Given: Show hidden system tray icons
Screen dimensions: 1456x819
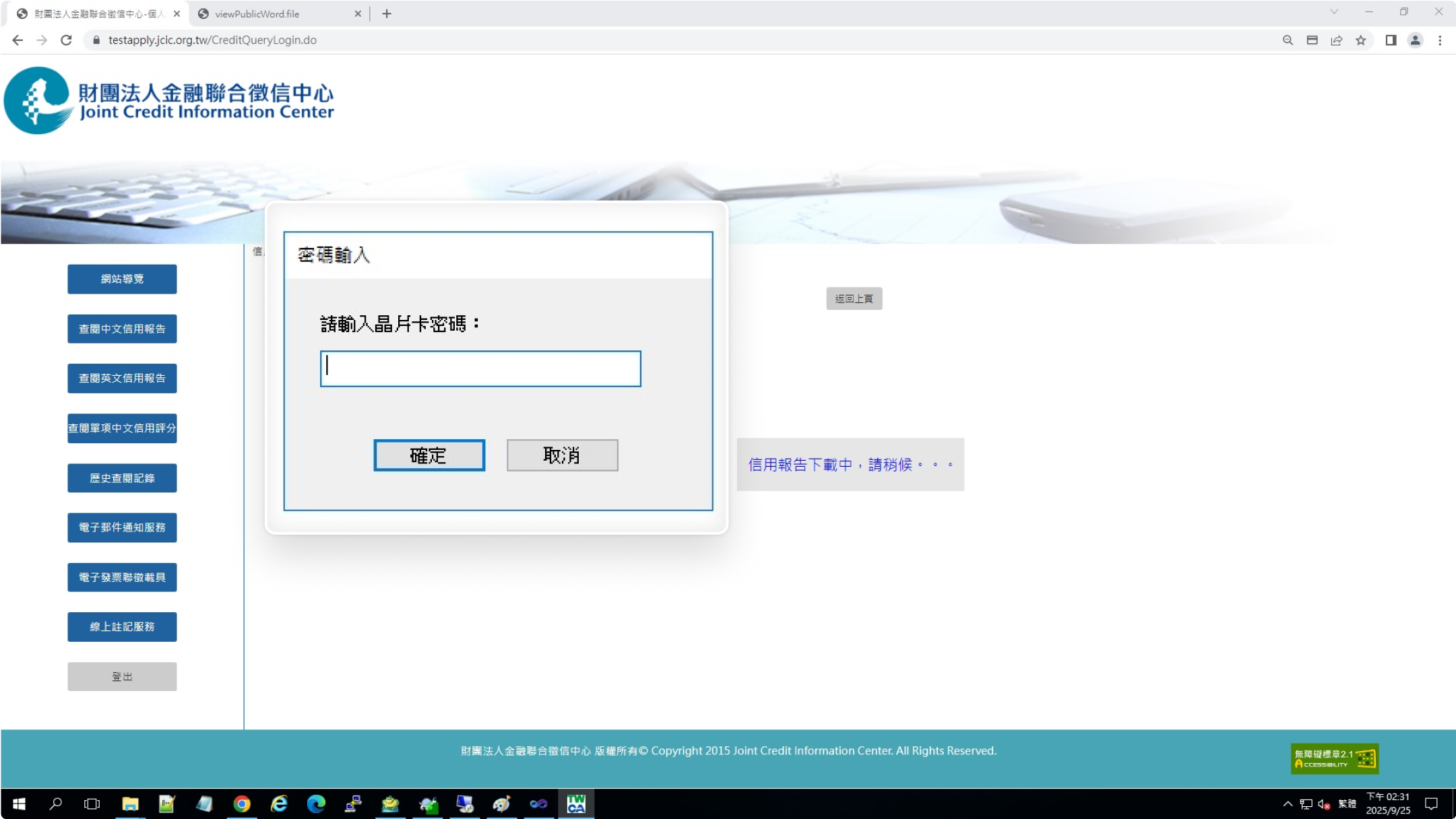Looking at the screenshot, I should point(1288,804).
